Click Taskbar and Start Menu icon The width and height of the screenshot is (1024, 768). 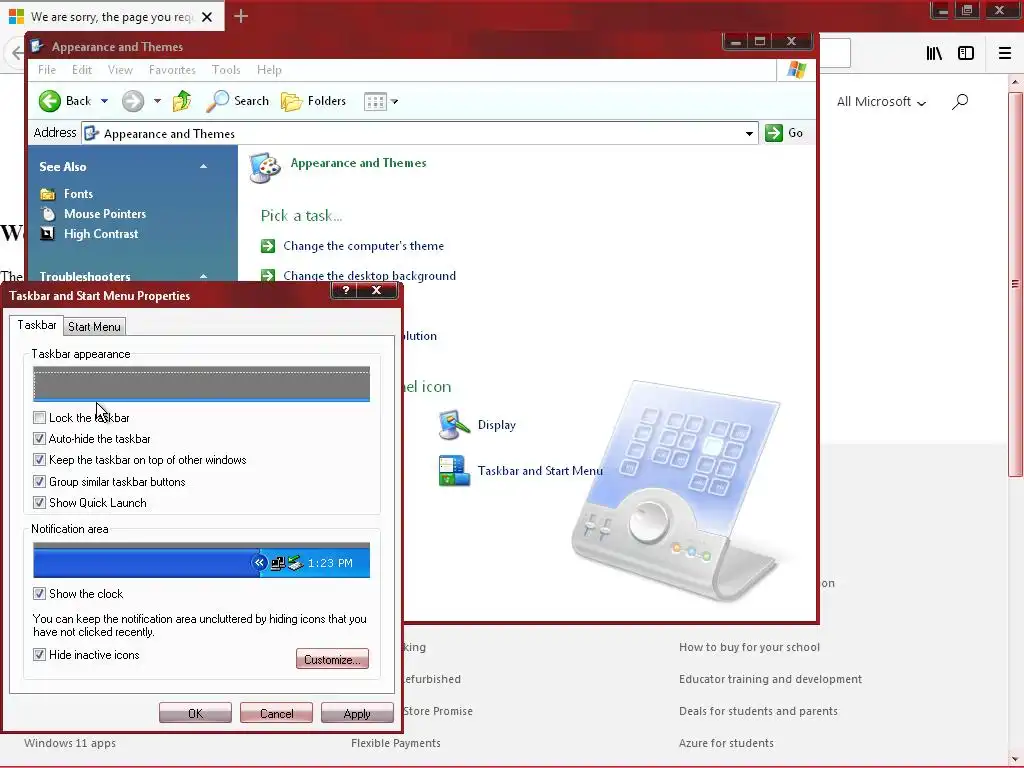[x=455, y=471]
